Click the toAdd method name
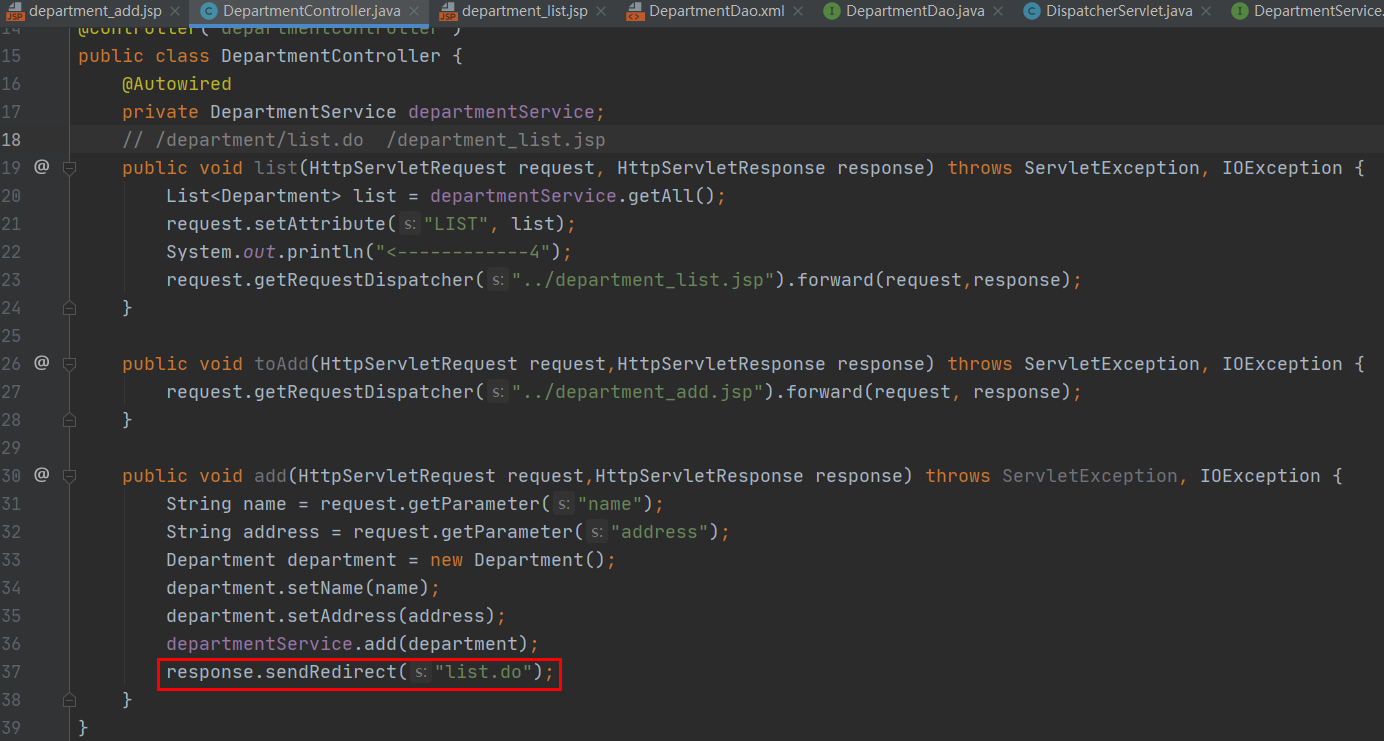Screen dimensions: 1384x741 point(282,364)
